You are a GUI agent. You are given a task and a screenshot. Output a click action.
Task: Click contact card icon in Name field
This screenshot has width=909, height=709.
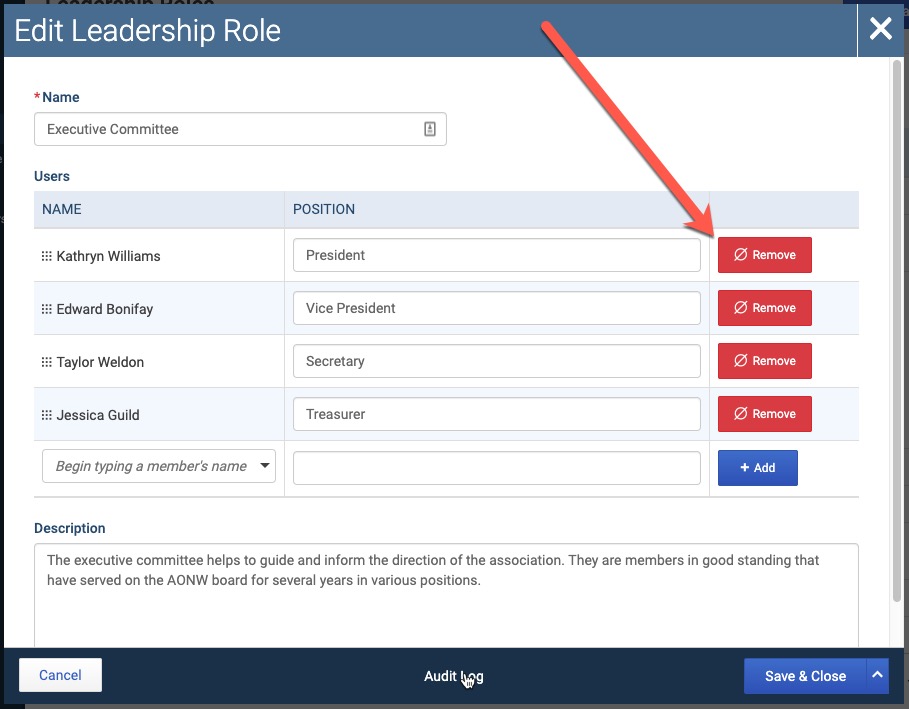(430, 129)
